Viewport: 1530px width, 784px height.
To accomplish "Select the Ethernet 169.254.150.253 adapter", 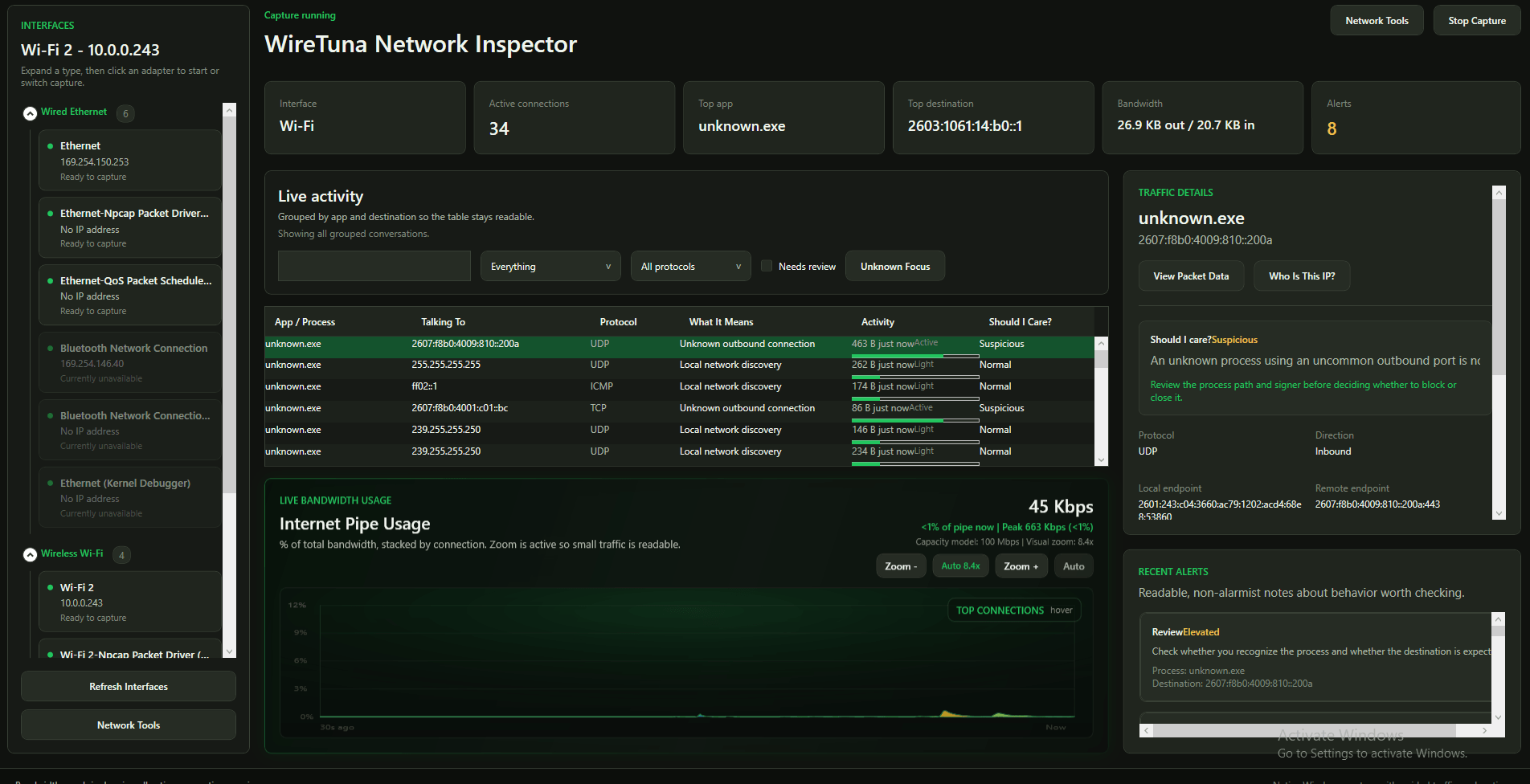I will click(130, 161).
